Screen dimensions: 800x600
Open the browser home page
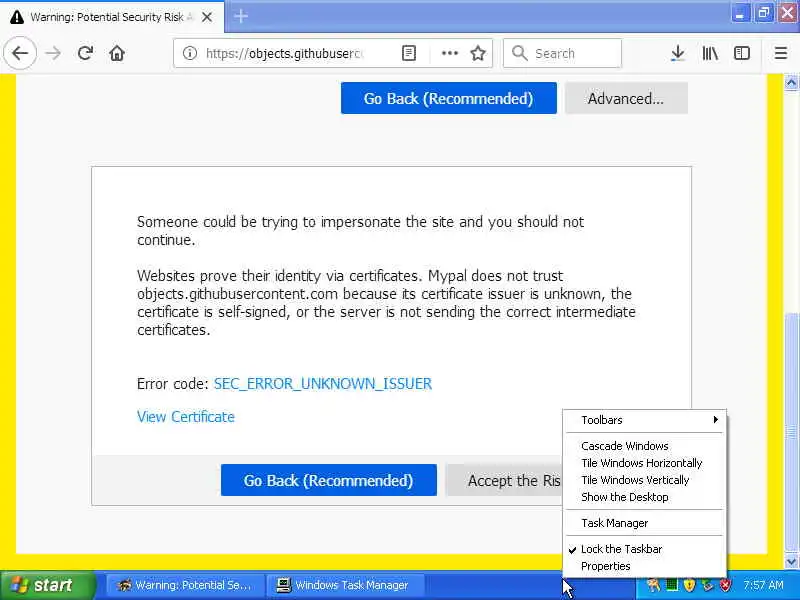[x=117, y=53]
